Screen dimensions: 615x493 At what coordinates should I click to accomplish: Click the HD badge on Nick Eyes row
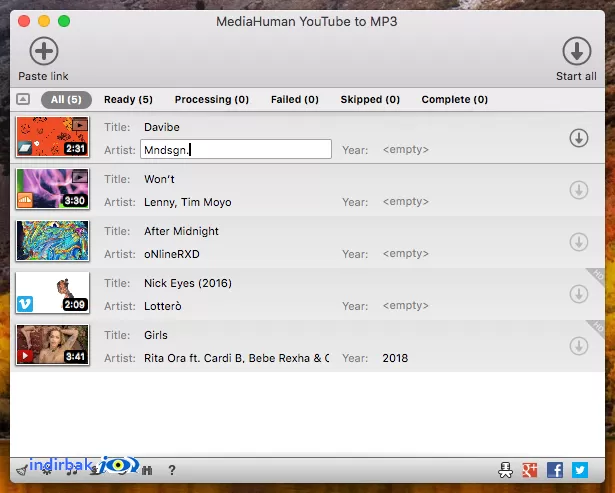pyautogui.click(x=597, y=276)
